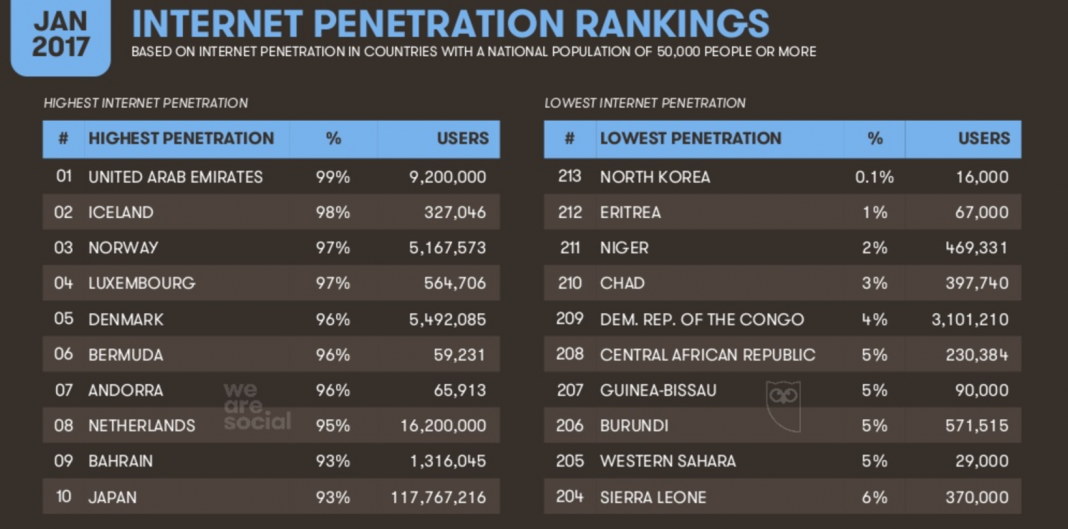The width and height of the screenshot is (1068, 529).
Task: Select the United Arab Emirates row
Action: tap(271, 176)
